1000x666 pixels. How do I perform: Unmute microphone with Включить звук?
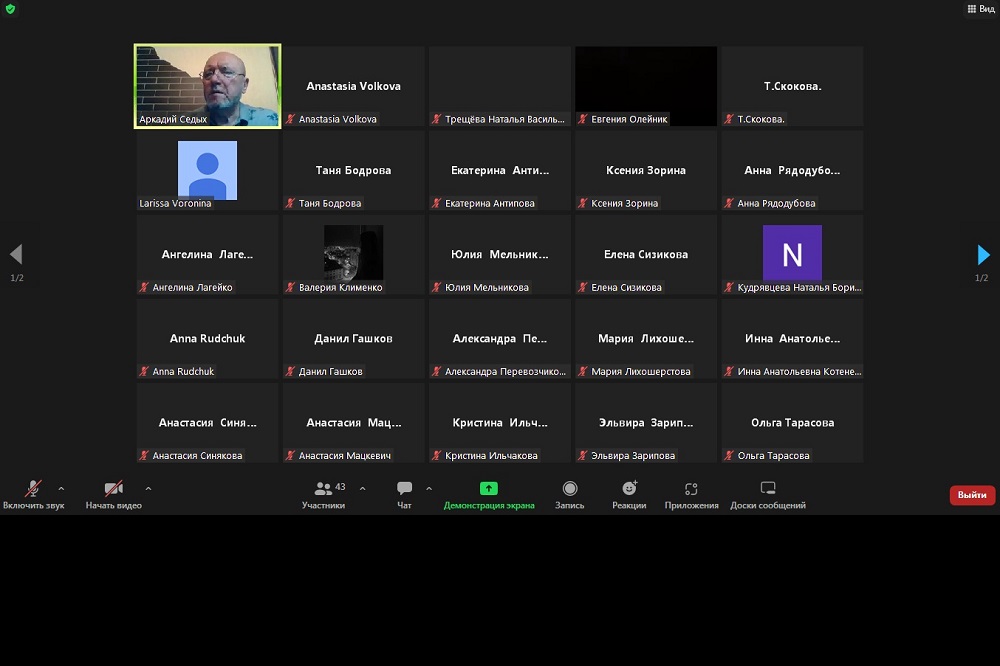coord(33,494)
